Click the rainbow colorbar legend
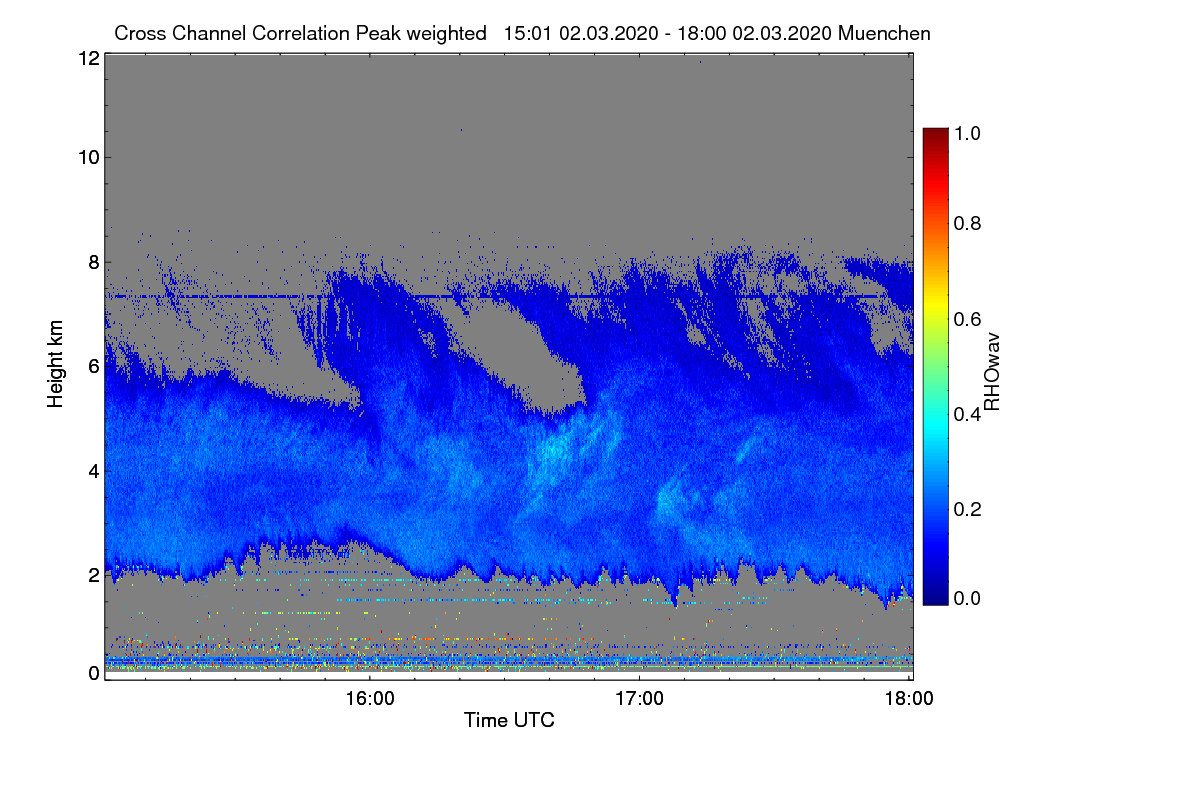 tap(935, 366)
